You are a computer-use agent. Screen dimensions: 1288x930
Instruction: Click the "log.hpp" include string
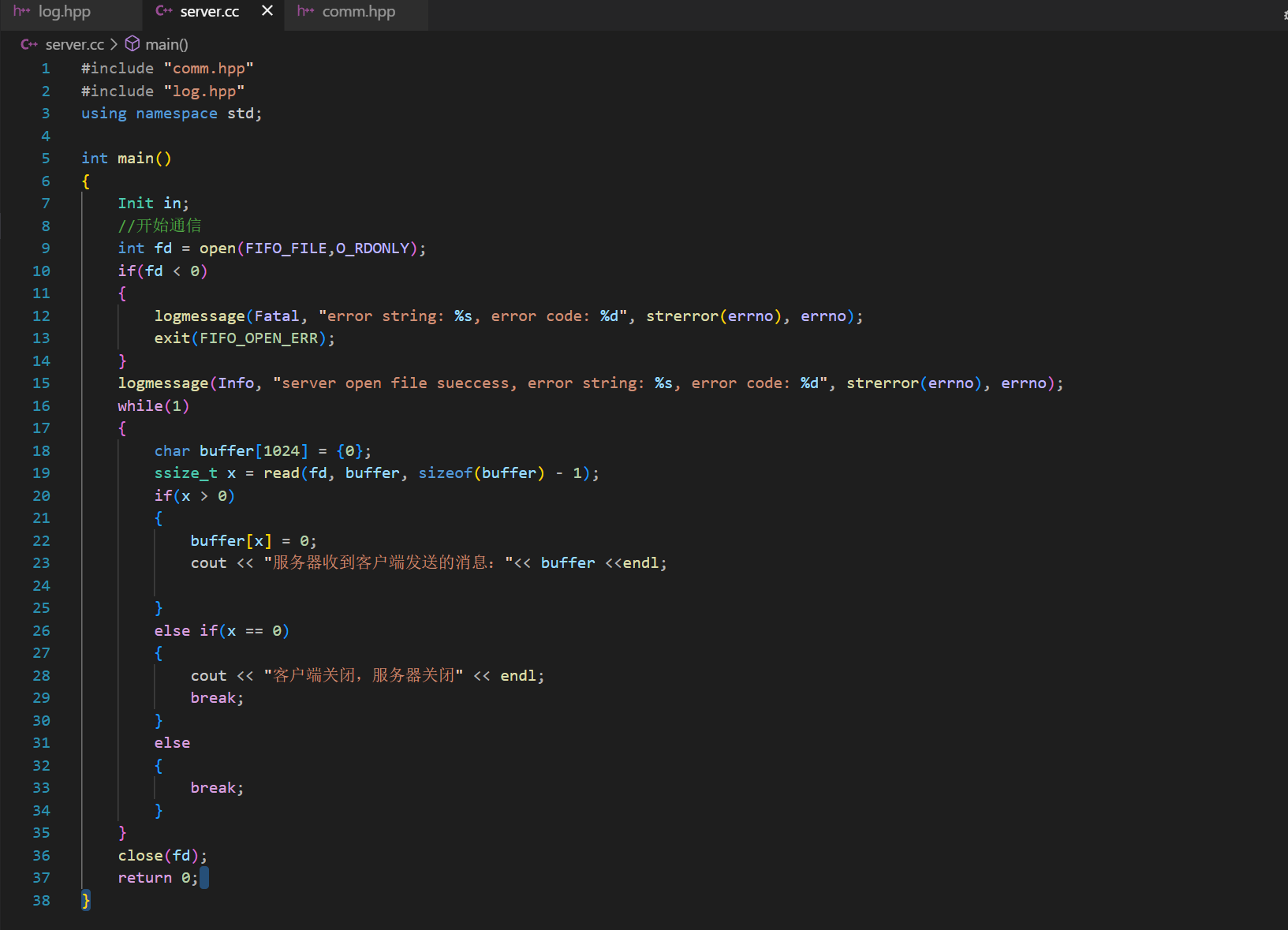pos(204,92)
